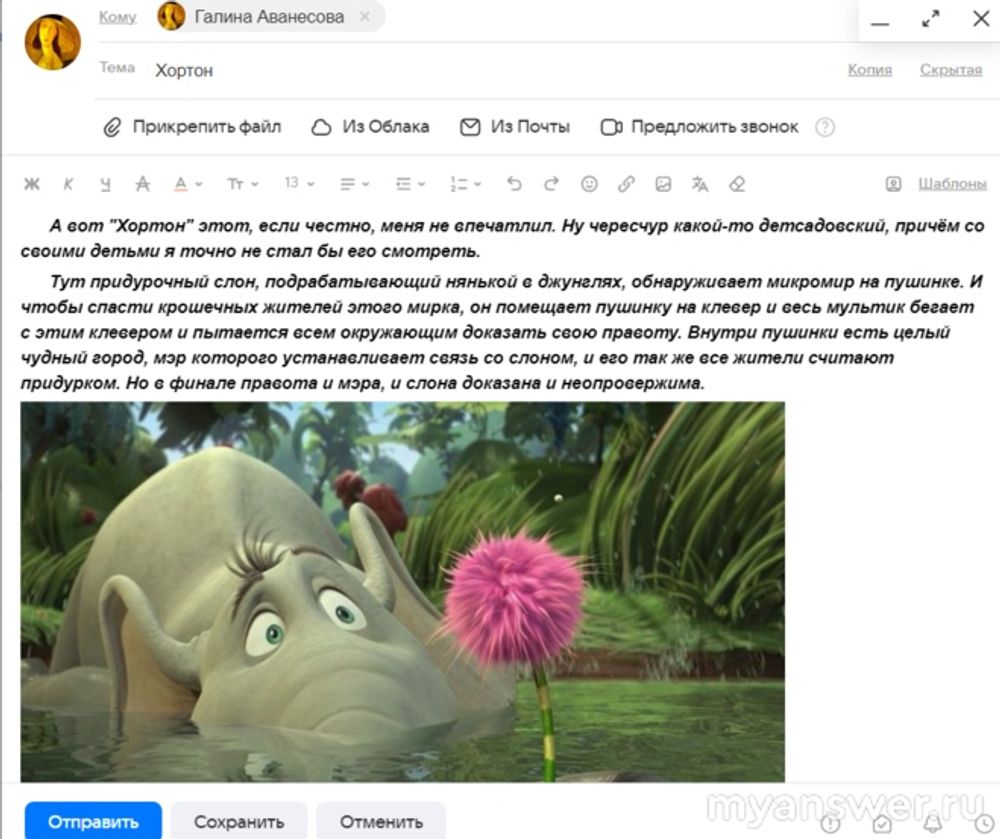Open the font size 13 dropdown
The width and height of the screenshot is (1000, 839).
(298, 184)
